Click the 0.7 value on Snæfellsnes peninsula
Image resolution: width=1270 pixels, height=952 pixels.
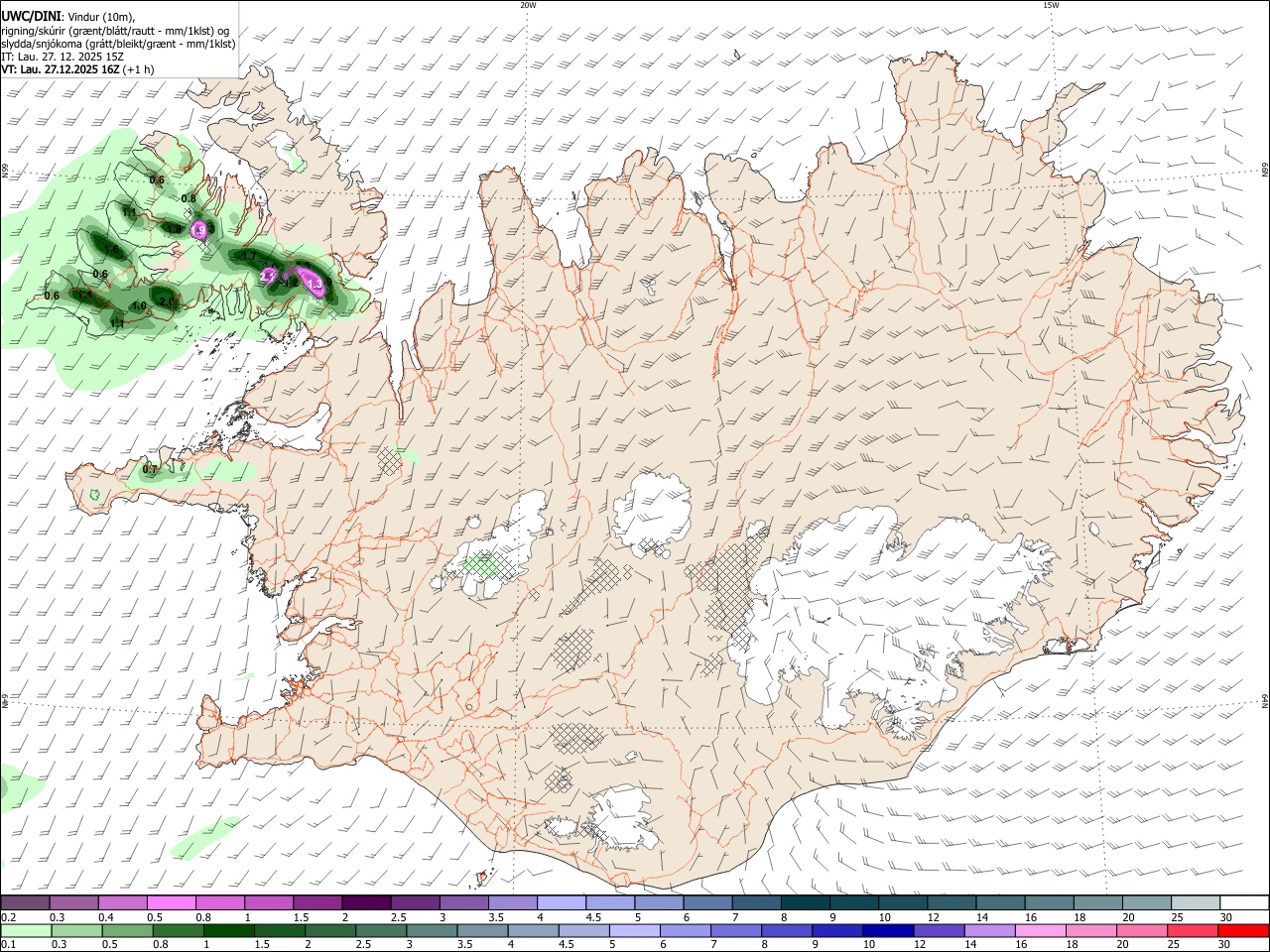point(151,469)
